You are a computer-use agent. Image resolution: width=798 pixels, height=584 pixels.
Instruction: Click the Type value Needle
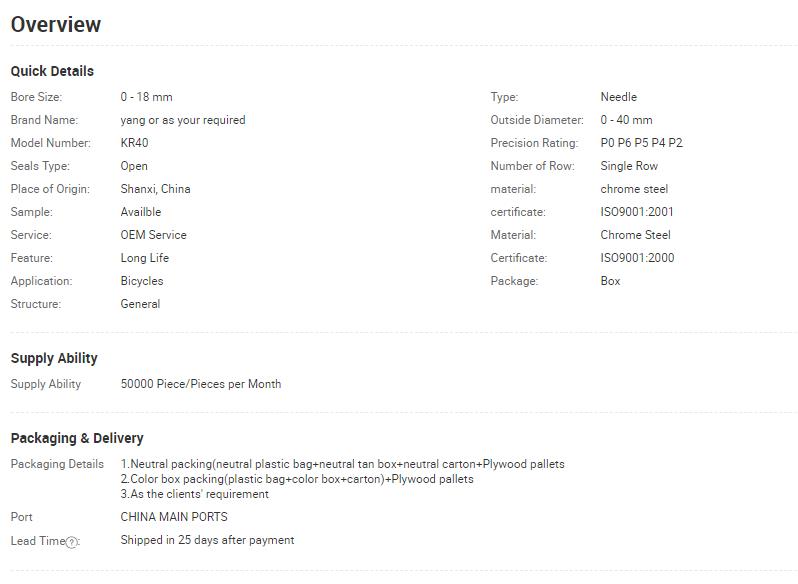[x=618, y=97]
